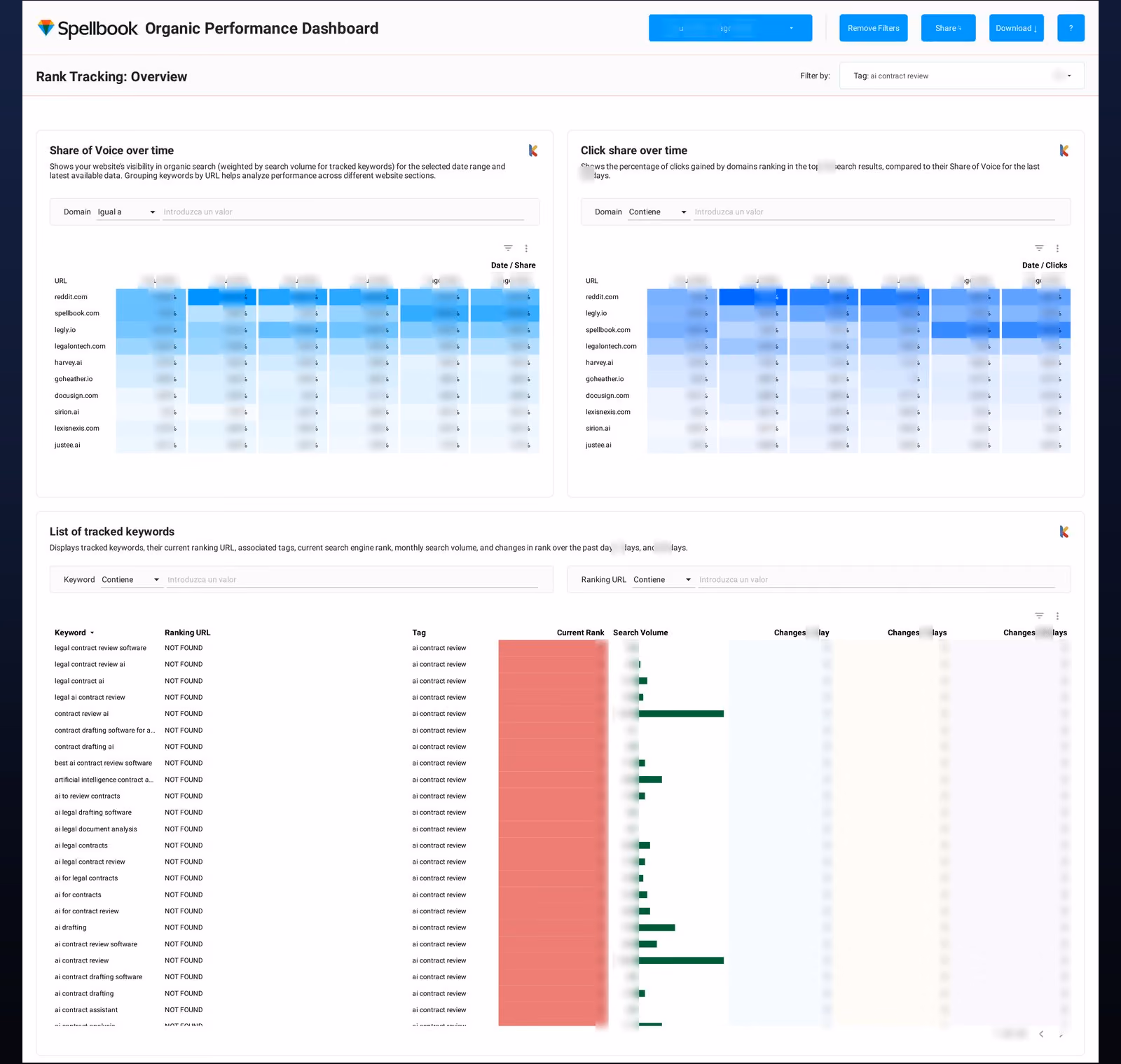Image resolution: width=1121 pixels, height=1064 pixels.
Task: Click the colored K logo in Click share panel
Action: [x=1064, y=151]
